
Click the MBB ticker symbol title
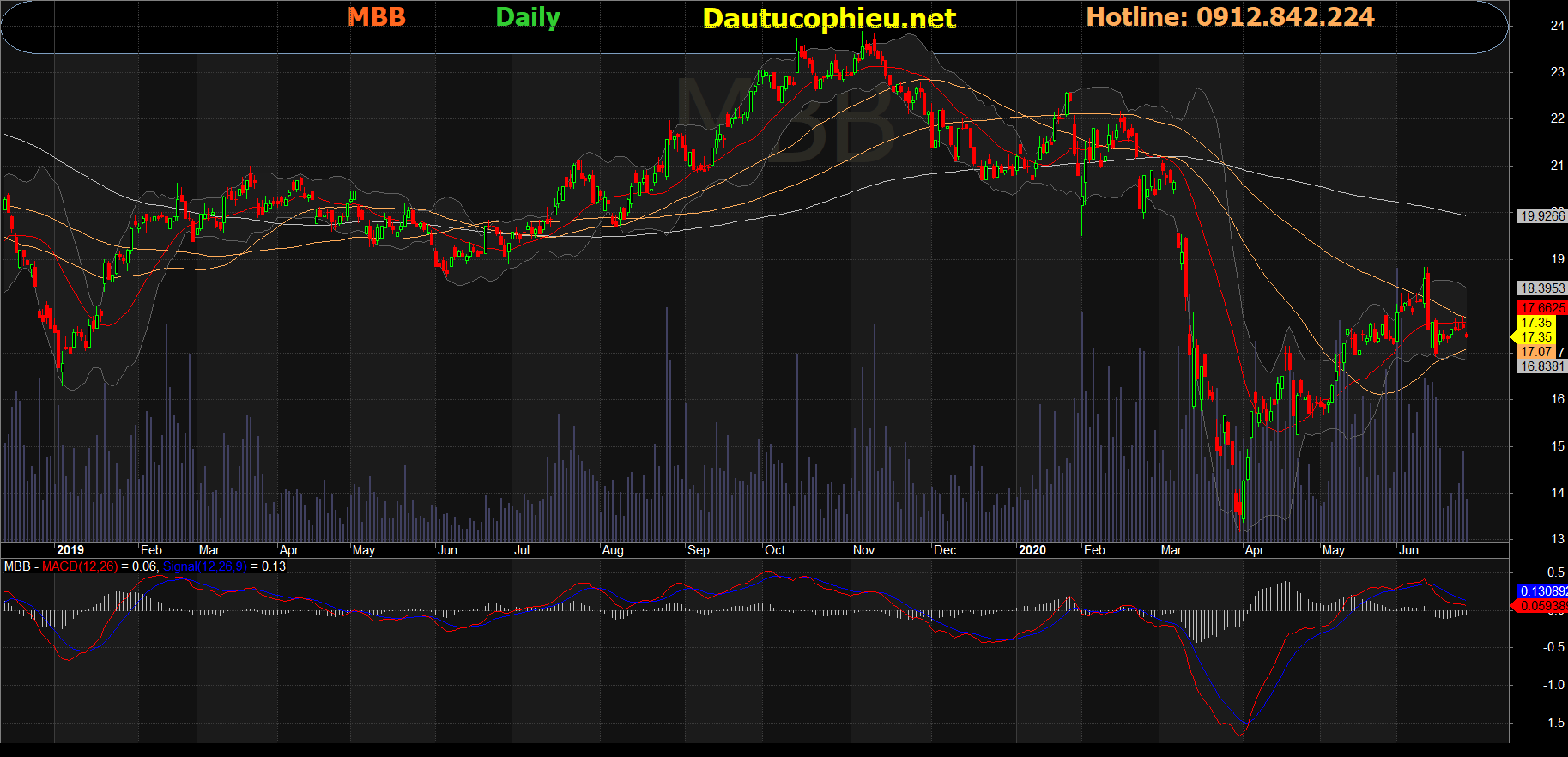pos(377,17)
